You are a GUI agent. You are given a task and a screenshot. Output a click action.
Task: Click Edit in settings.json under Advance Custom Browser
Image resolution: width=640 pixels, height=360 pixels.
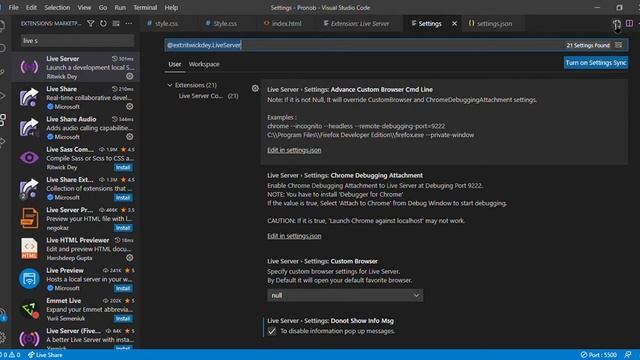pyautogui.click(x=294, y=150)
